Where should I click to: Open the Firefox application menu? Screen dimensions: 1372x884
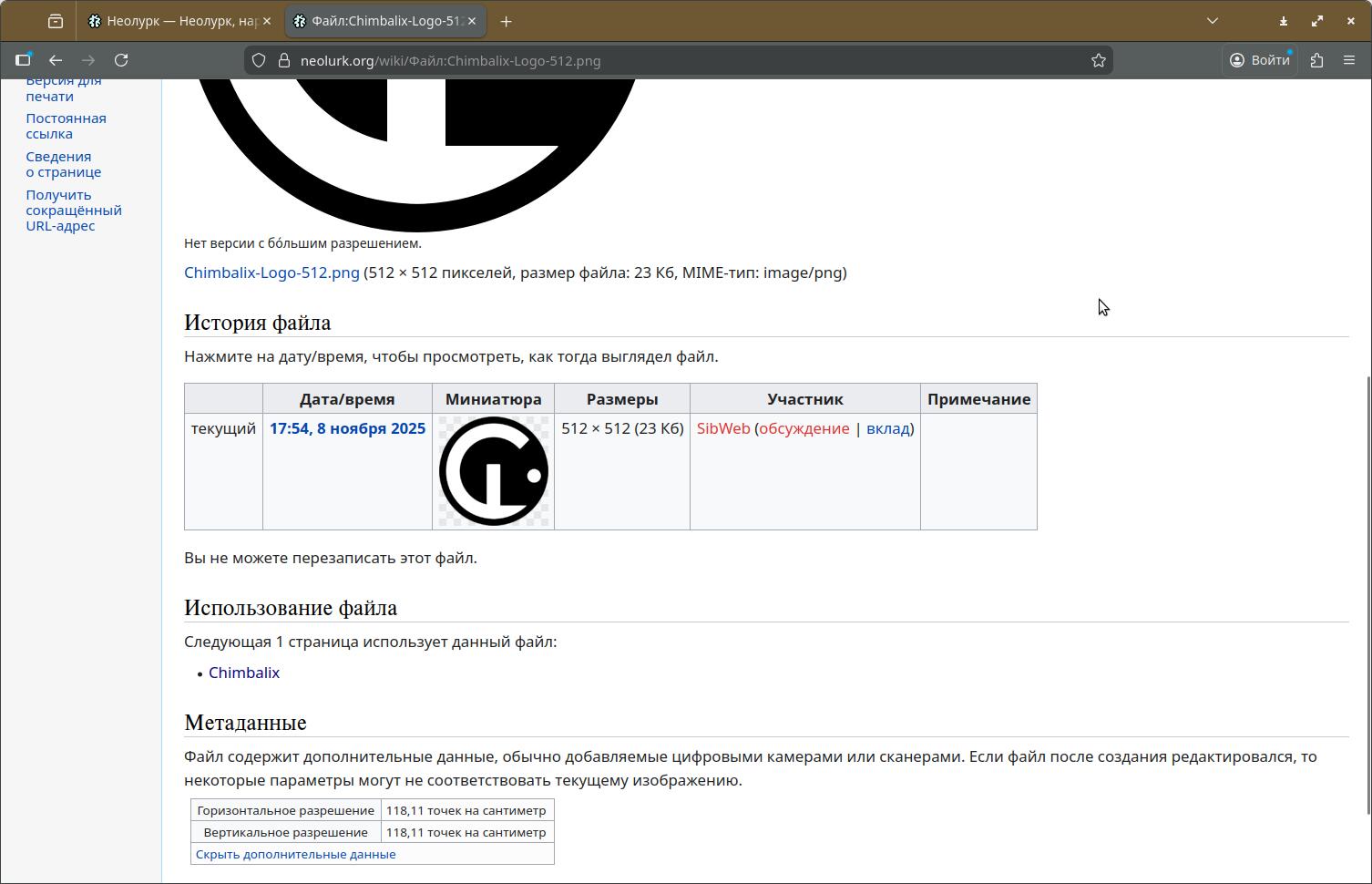click(x=1349, y=60)
